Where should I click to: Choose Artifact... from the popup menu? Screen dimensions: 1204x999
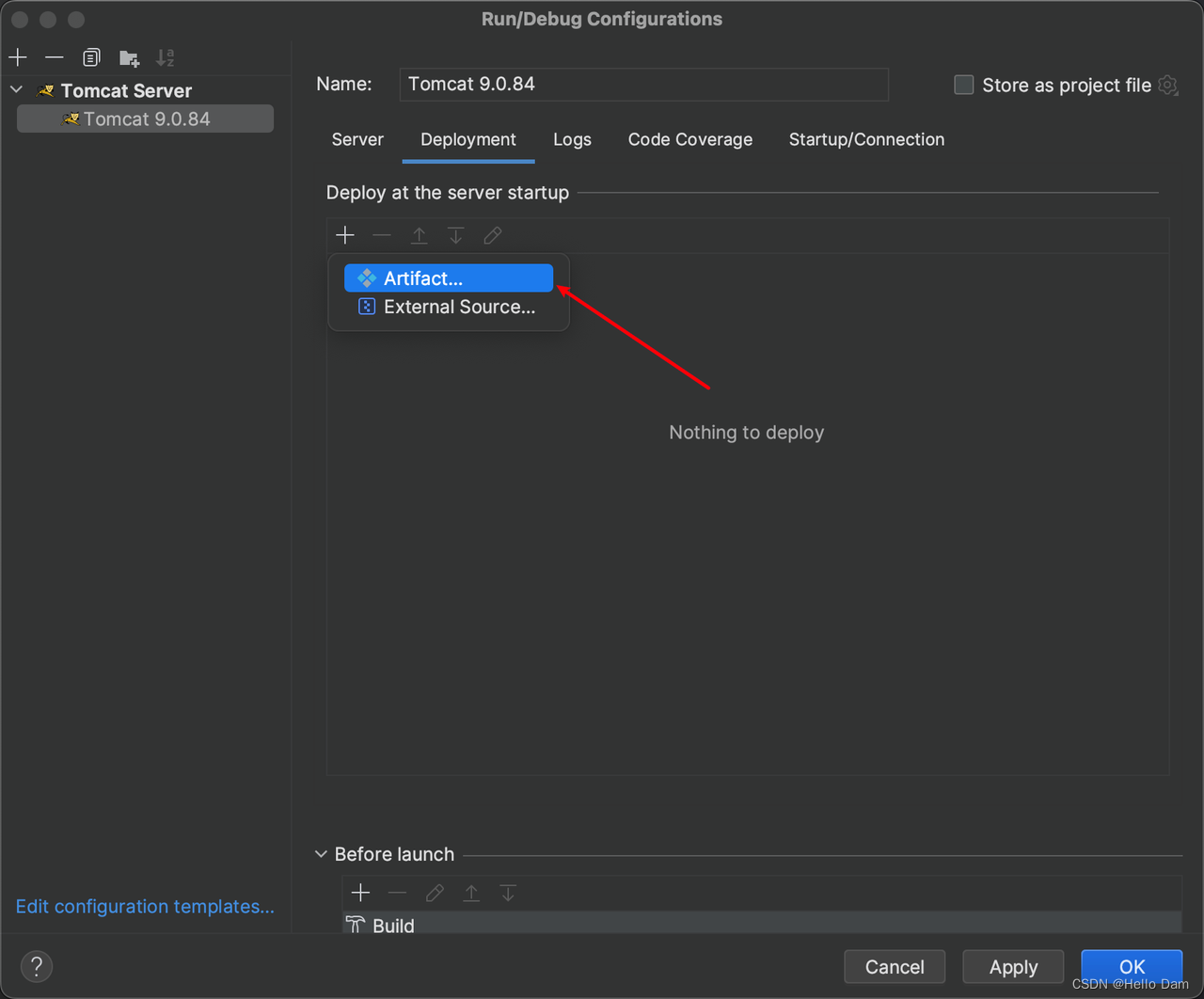click(x=449, y=278)
